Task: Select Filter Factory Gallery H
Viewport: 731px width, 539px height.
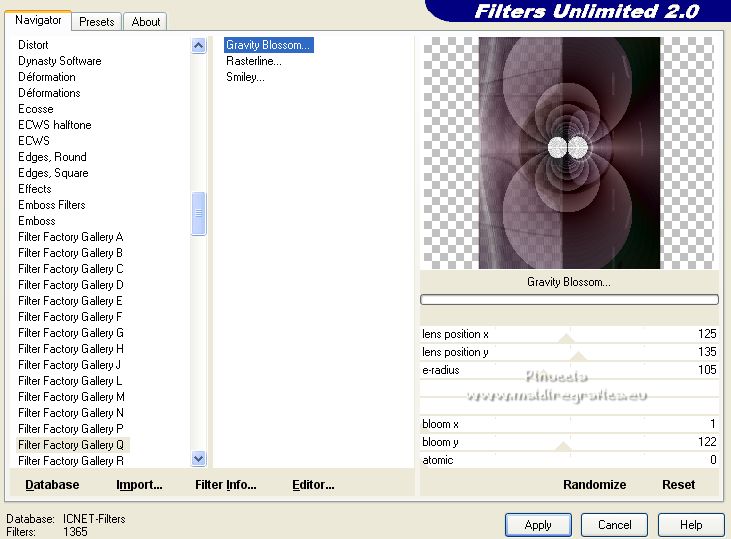Action: [x=70, y=349]
